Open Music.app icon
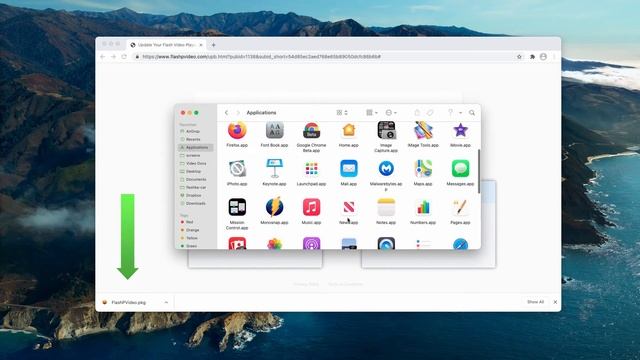 coord(311,207)
